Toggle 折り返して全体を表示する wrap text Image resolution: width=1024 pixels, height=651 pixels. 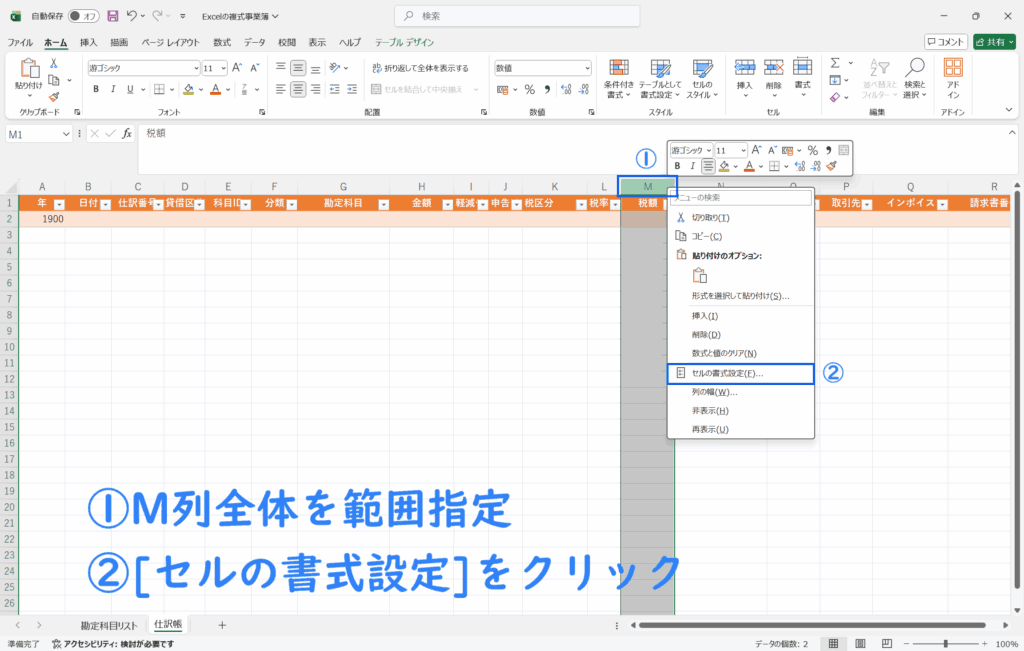coord(419,68)
